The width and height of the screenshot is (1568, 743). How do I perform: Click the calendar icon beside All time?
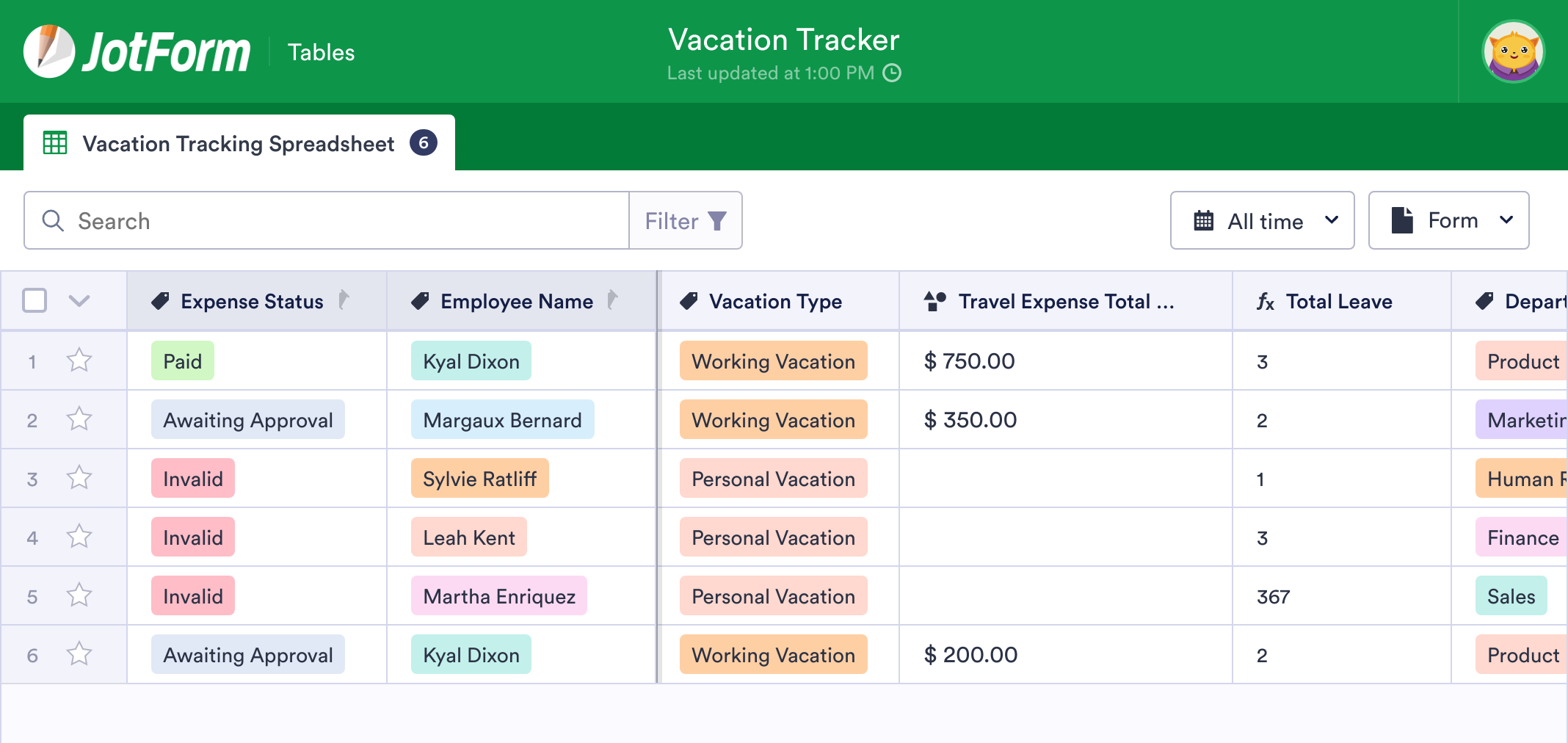pyautogui.click(x=1204, y=220)
